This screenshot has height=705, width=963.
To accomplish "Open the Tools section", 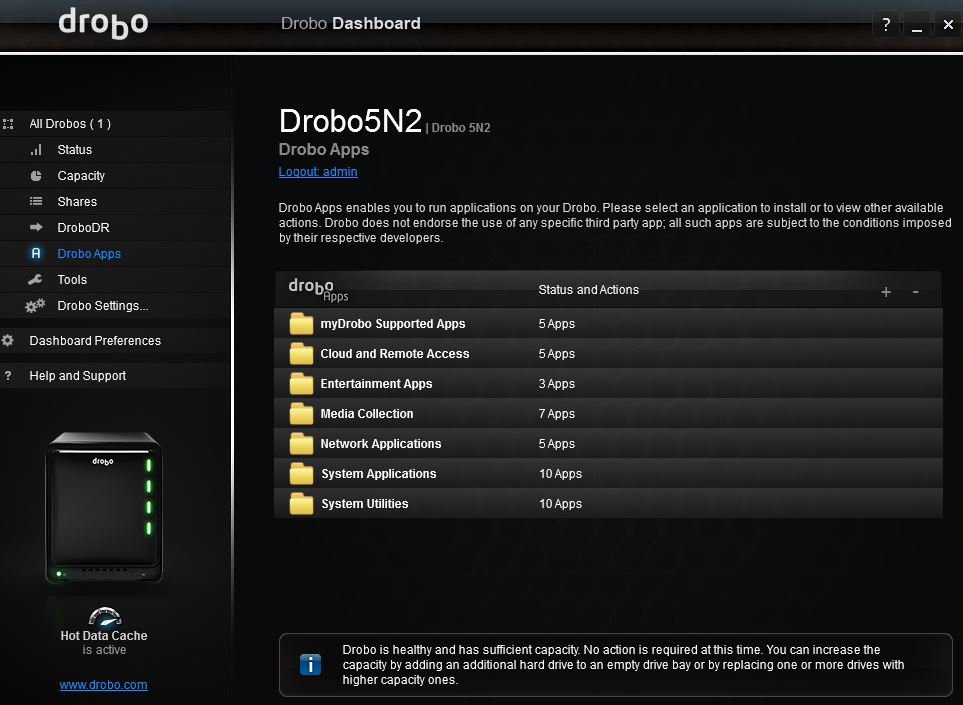I will [115, 279].
